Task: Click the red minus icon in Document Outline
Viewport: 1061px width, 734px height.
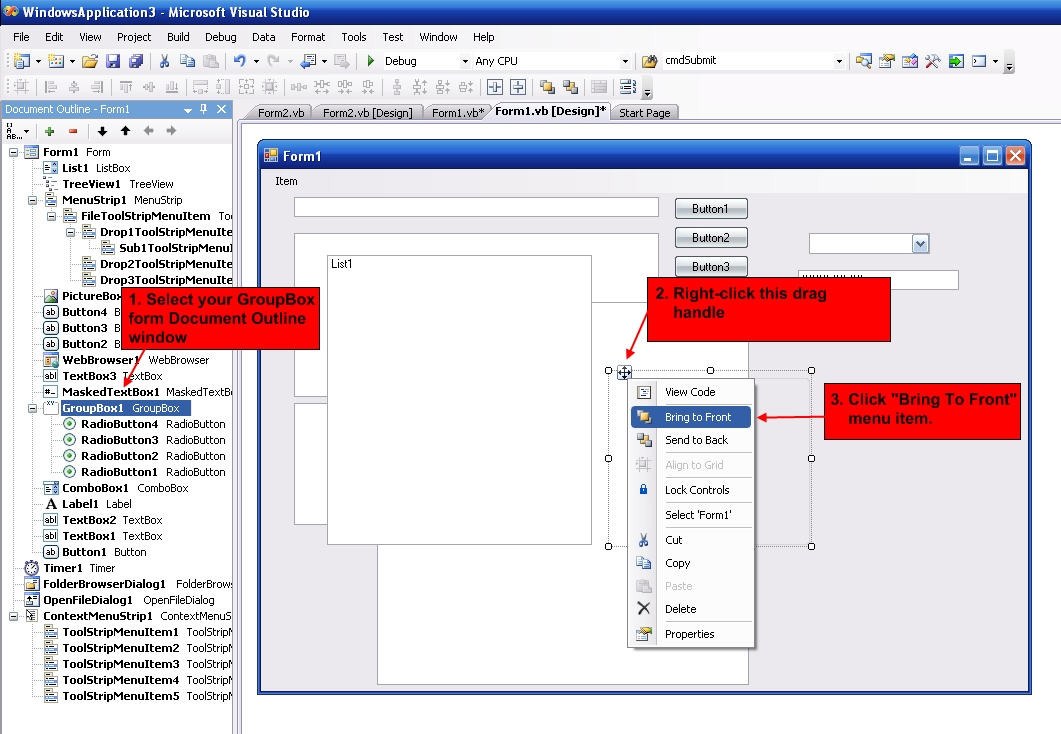Action: tap(72, 131)
